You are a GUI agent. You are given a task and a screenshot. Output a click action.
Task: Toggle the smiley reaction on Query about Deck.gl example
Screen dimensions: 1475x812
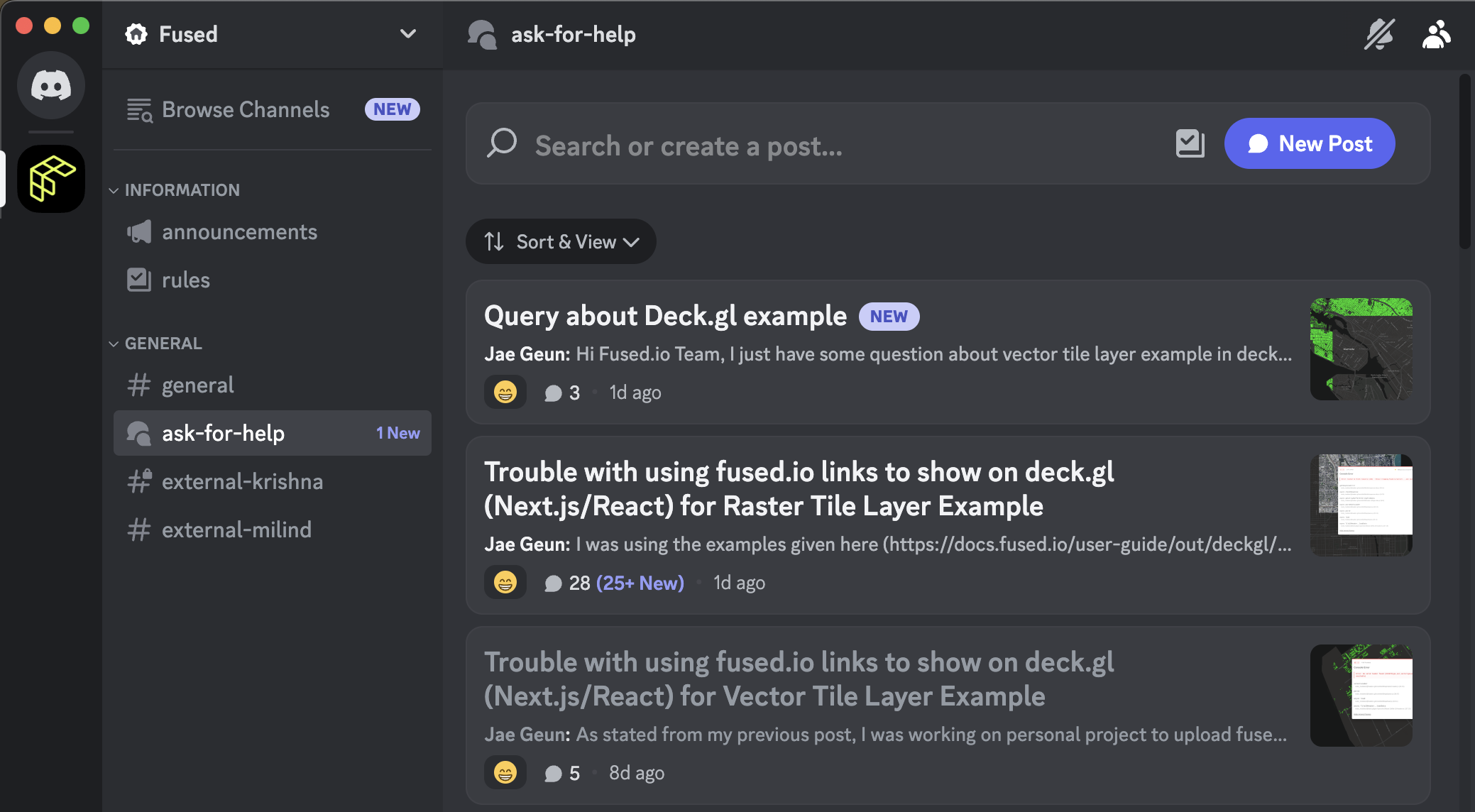[x=505, y=391]
